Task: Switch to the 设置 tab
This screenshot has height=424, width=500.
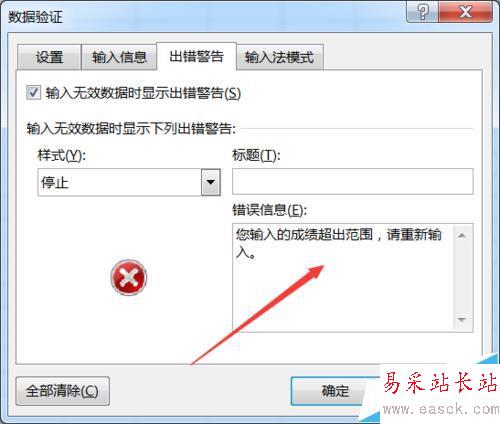Action: pyautogui.click(x=49, y=57)
